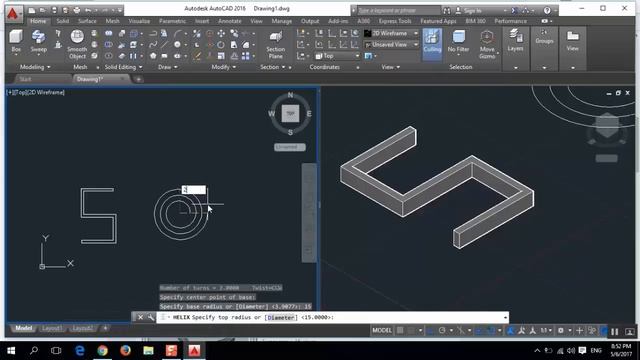The width and height of the screenshot is (640, 360).
Task: Click the Help question mark icon
Action: coord(547,10)
